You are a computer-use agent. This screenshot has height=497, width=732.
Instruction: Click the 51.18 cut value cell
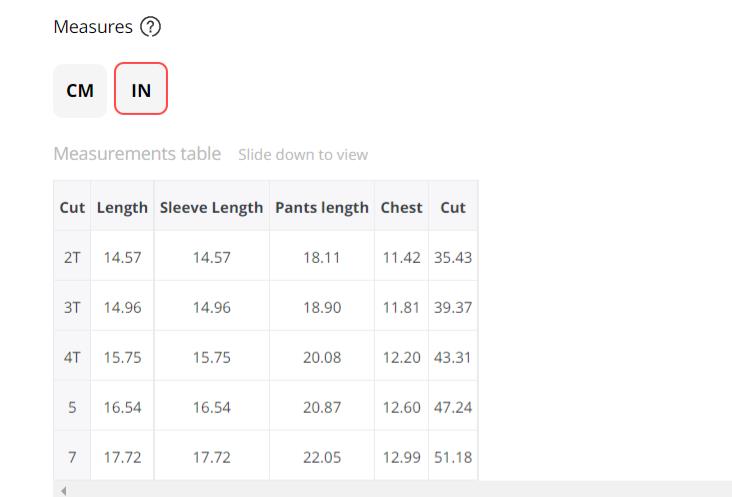(453, 457)
